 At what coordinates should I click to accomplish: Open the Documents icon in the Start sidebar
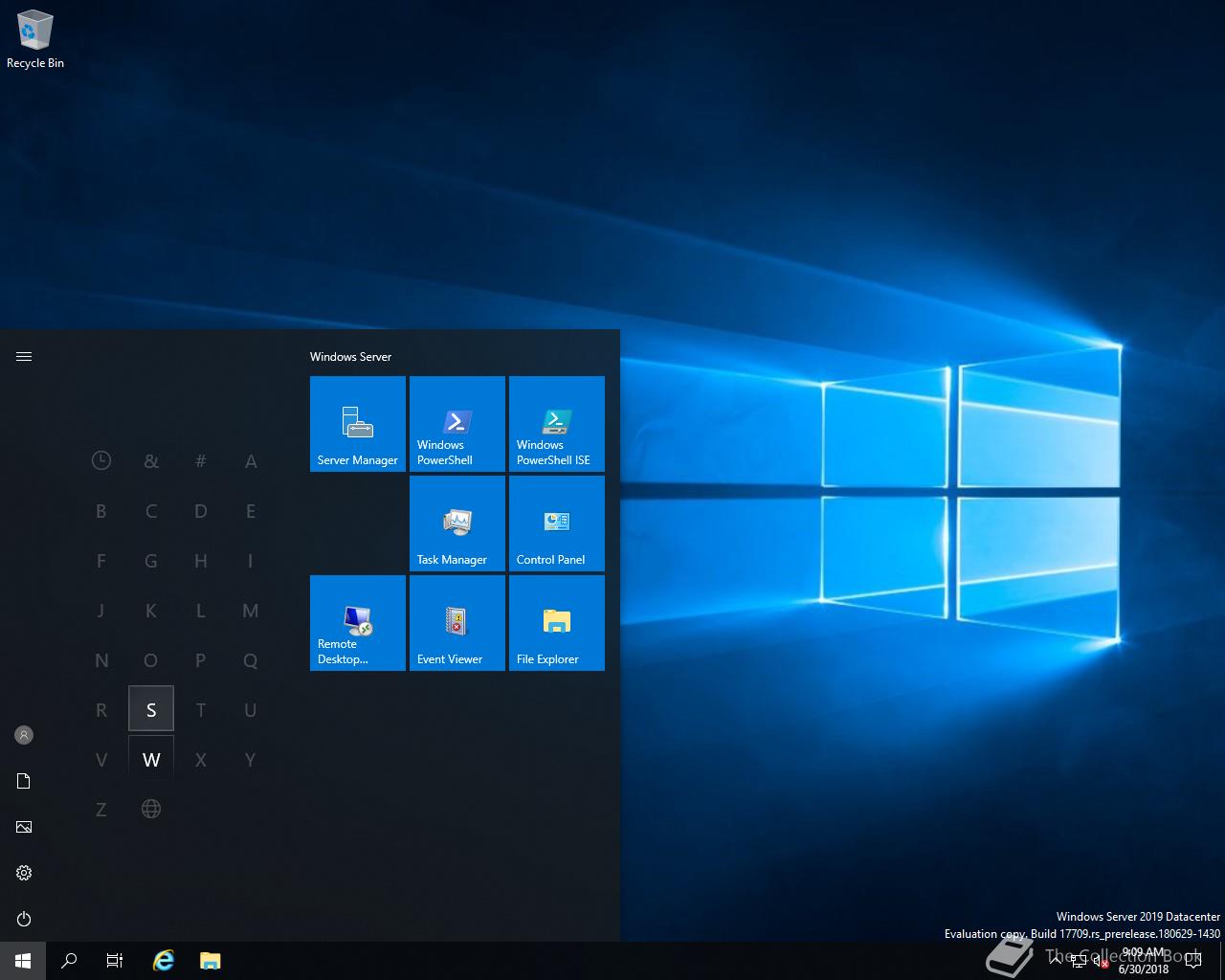pyautogui.click(x=24, y=781)
